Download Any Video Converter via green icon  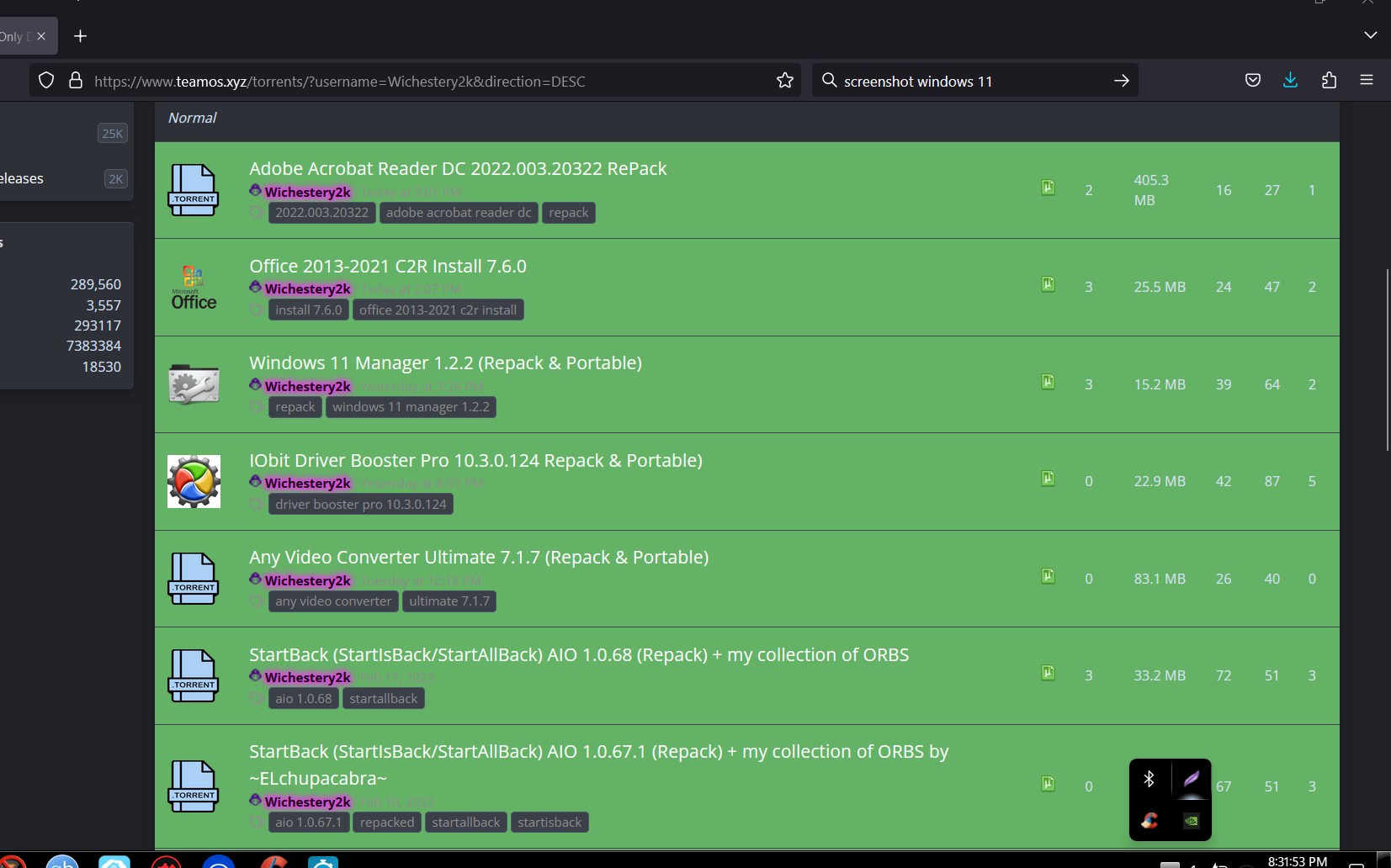coord(1048,576)
